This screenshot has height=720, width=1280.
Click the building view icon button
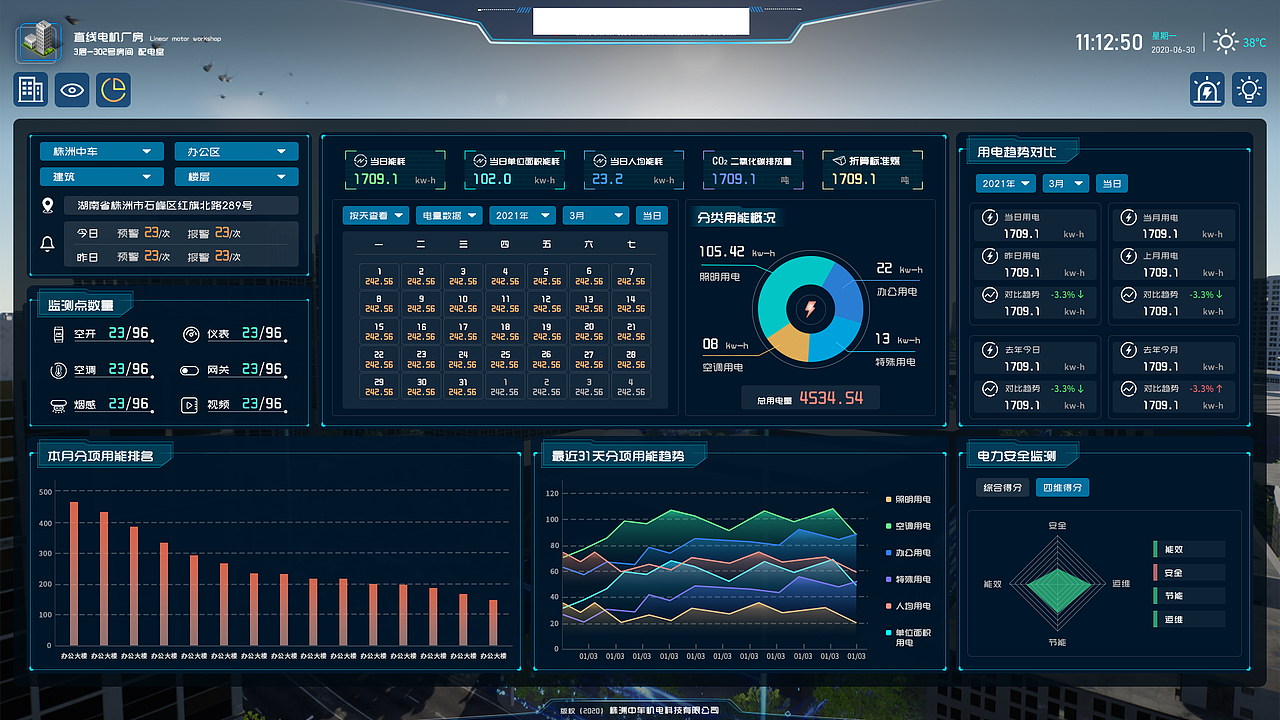(31, 90)
